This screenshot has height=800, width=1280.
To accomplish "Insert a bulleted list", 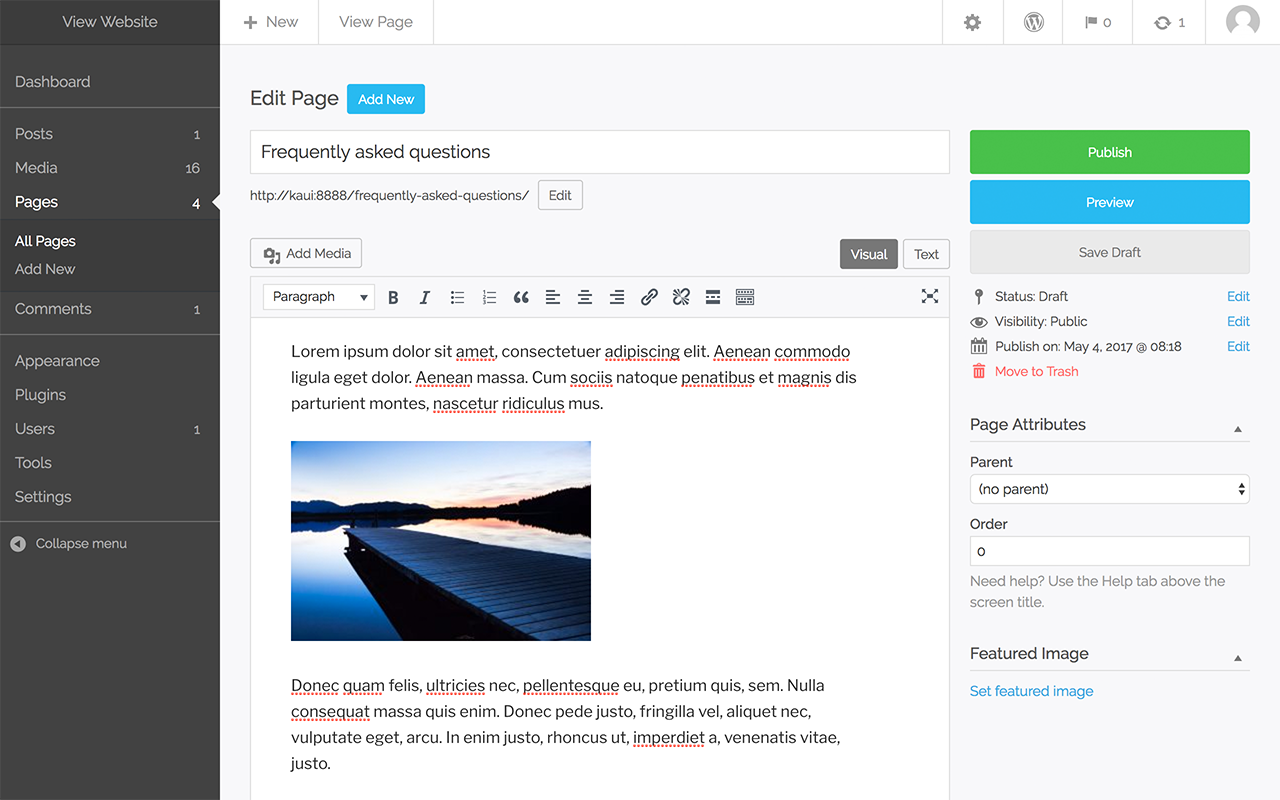I will tap(457, 297).
